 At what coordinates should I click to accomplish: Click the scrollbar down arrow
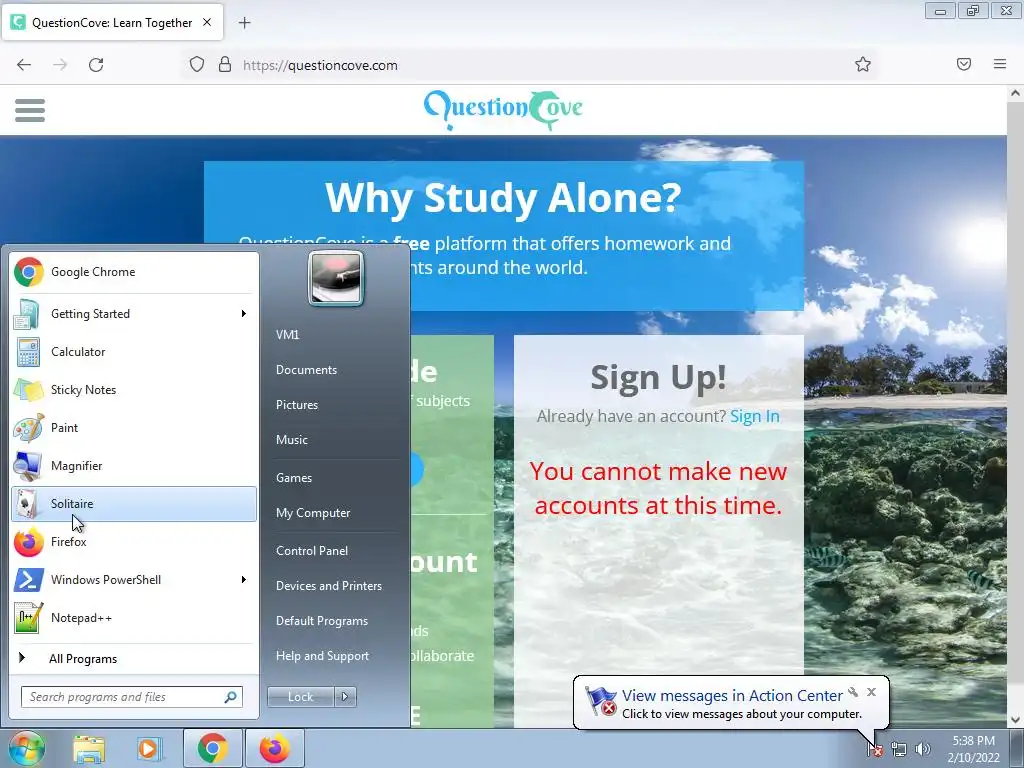(1015, 720)
